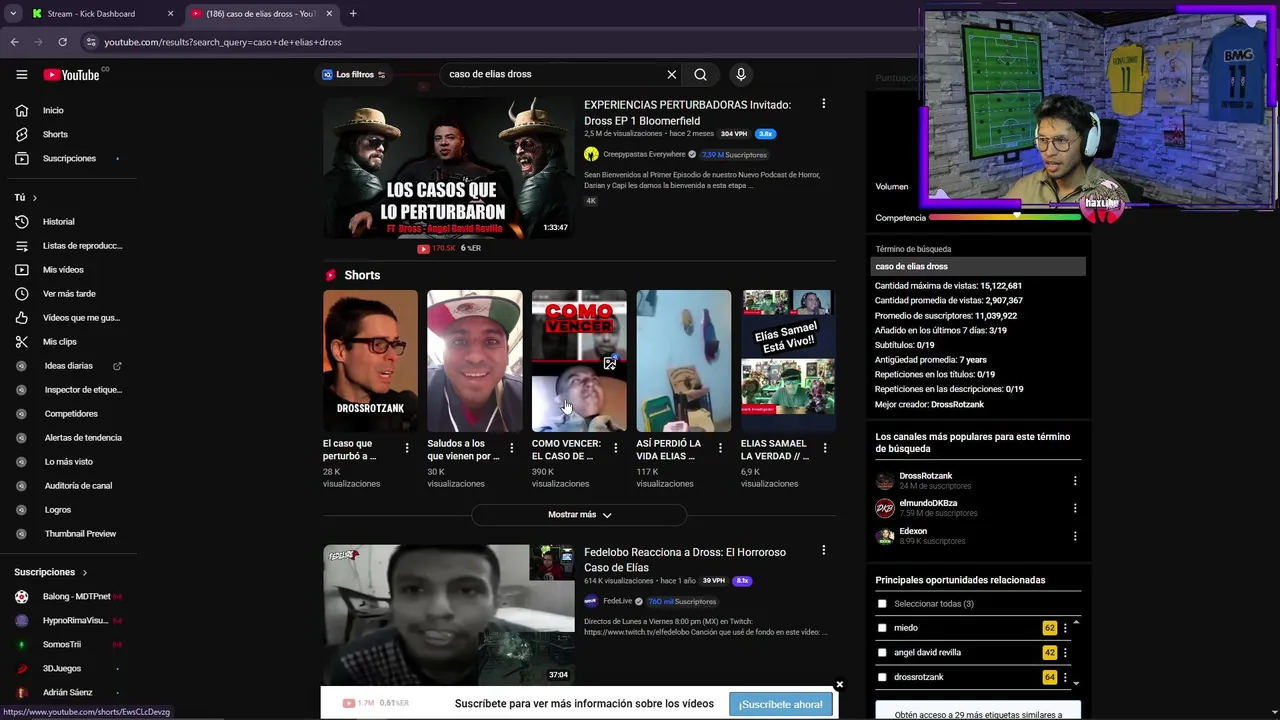Open Creepypastas Everywhere channel link

644,154
